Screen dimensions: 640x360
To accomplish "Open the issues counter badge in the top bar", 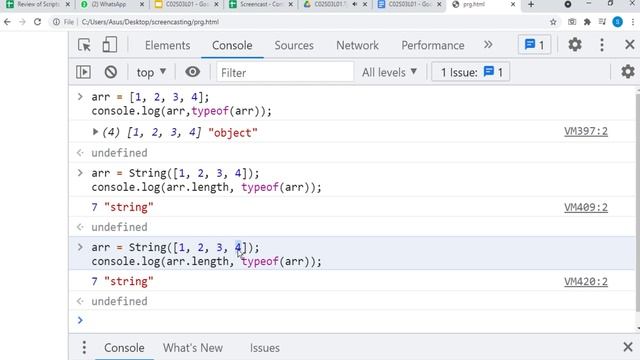I will [x=534, y=44].
